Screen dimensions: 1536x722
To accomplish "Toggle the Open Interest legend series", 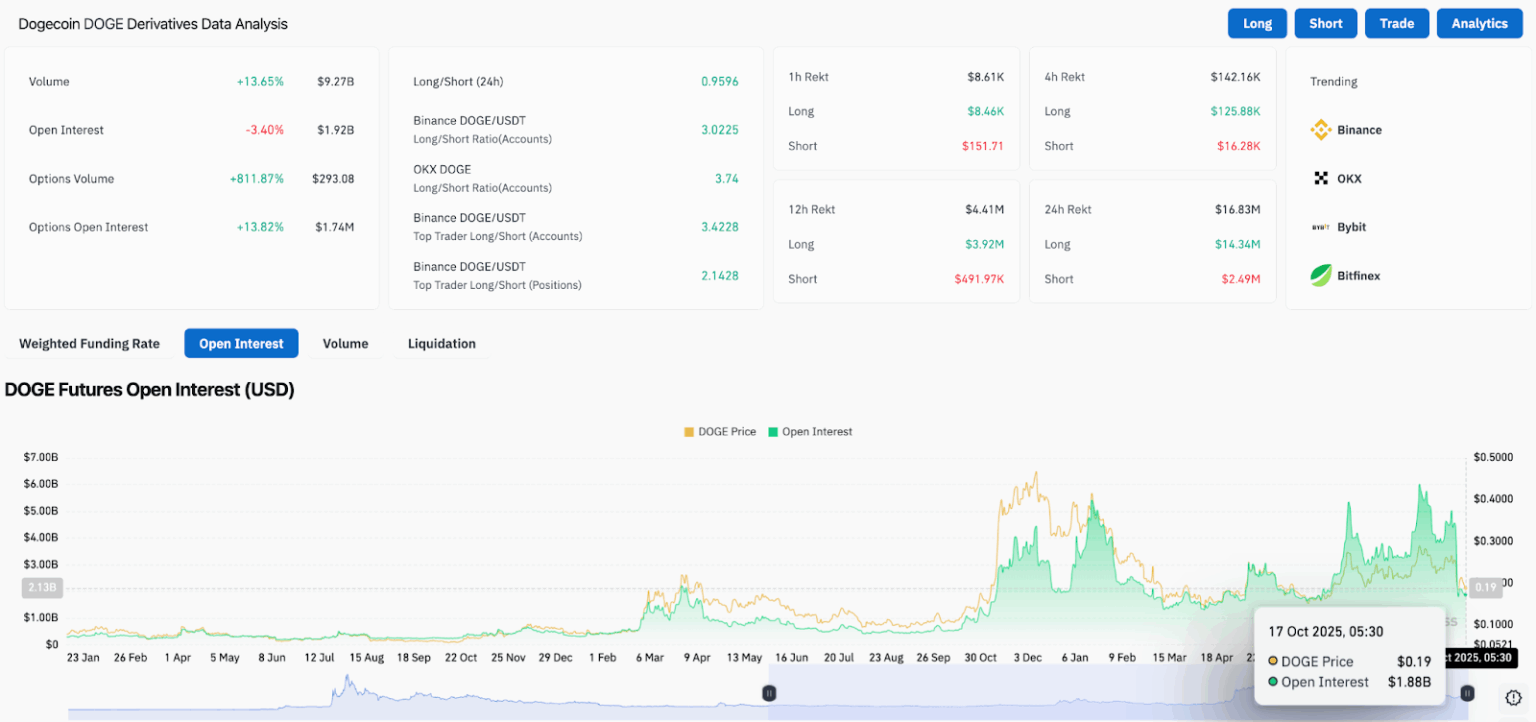I will pyautogui.click(x=810, y=432).
